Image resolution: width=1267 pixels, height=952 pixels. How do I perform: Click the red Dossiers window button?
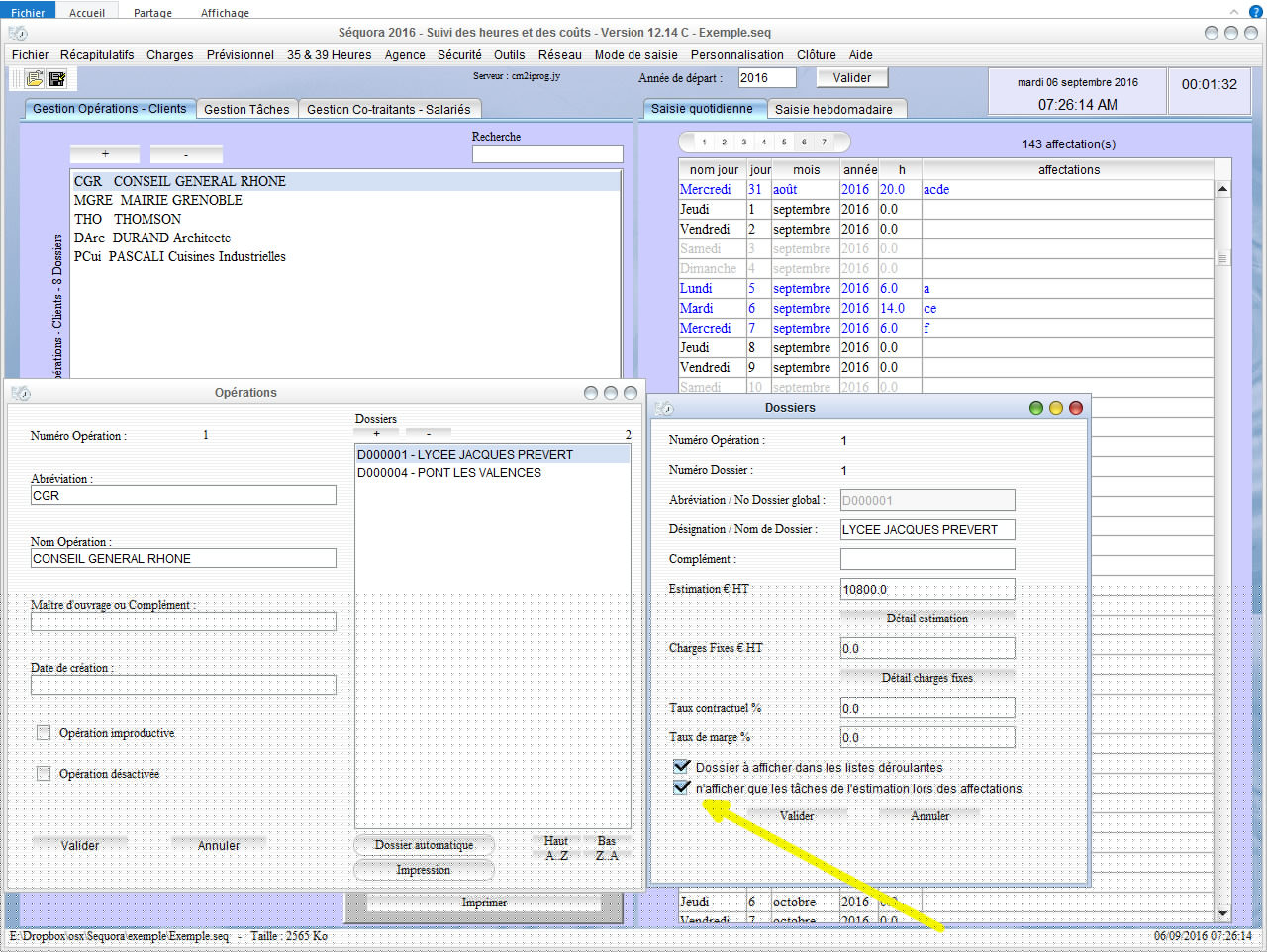(1076, 408)
